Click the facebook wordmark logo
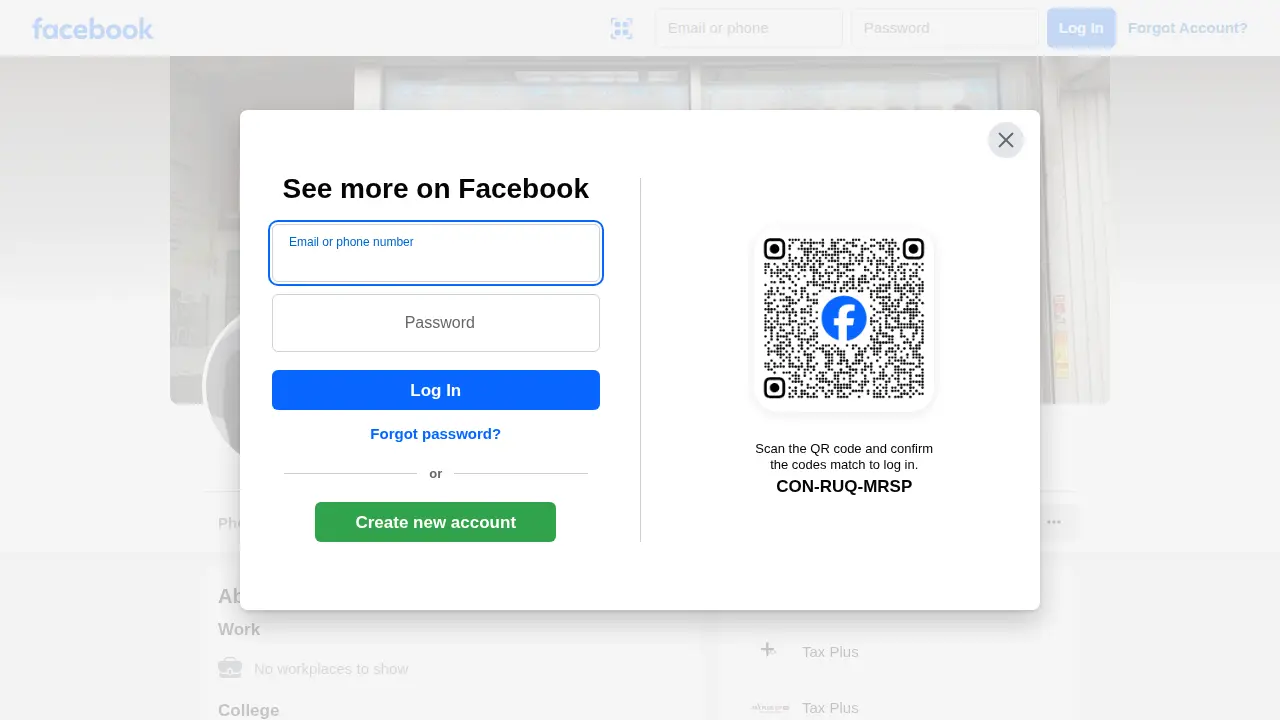Screen dimensions: 1280x720 point(92,28)
